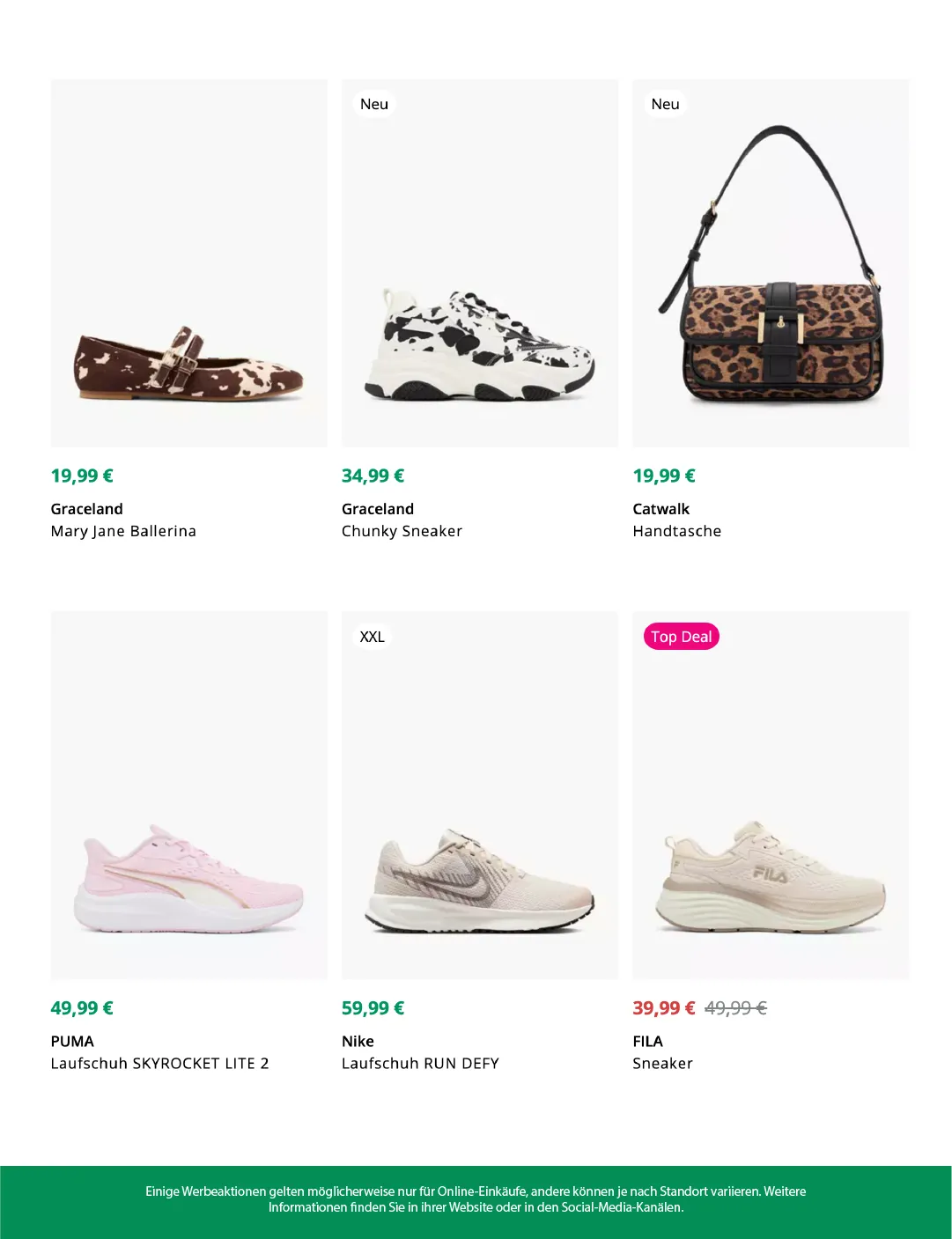Click the PUMA brand label
The image size is (952, 1239).
[72, 1041]
